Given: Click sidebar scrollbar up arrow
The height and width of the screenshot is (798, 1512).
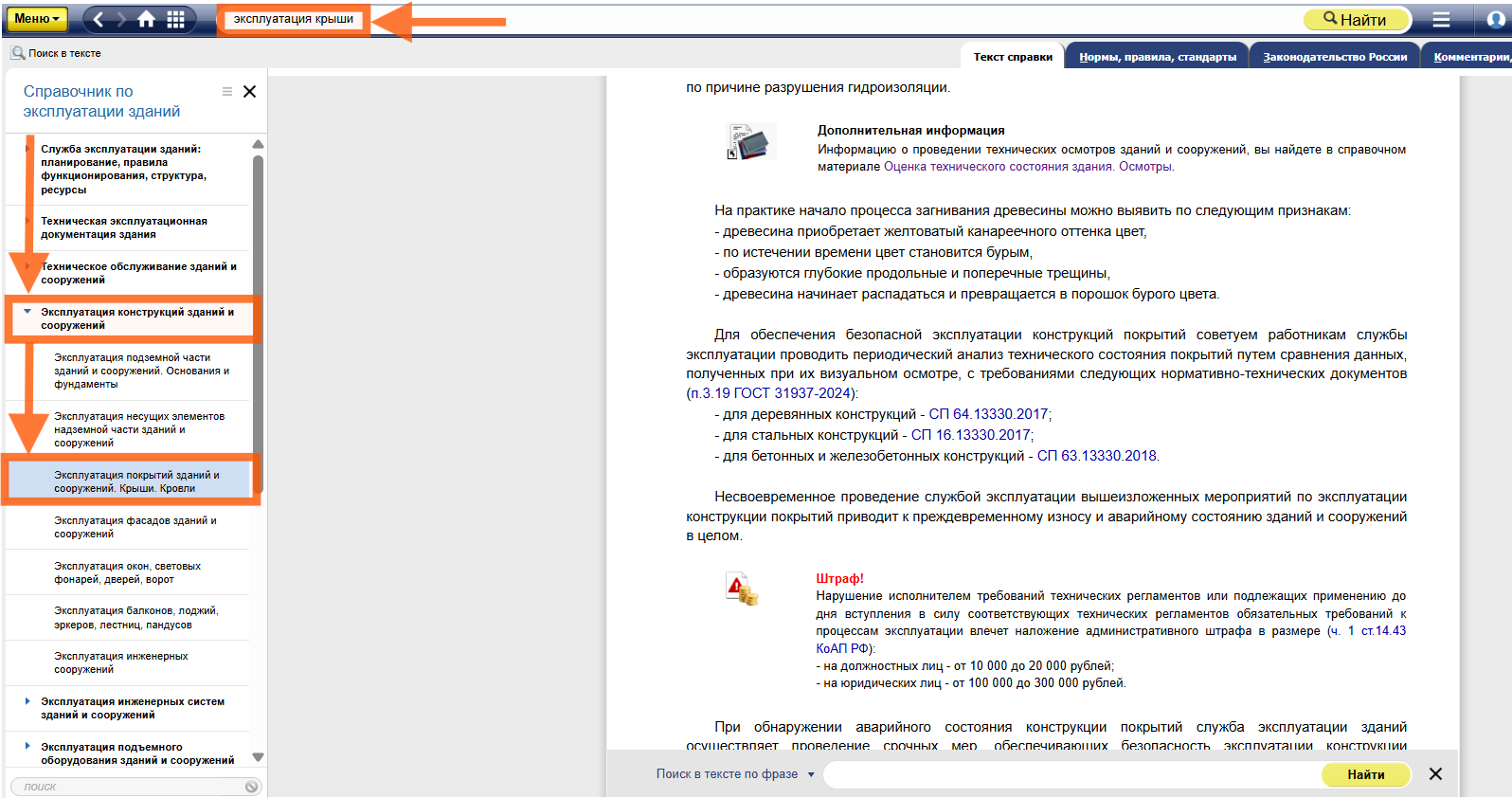Looking at the screenshot, I should (x=258, y=144).
